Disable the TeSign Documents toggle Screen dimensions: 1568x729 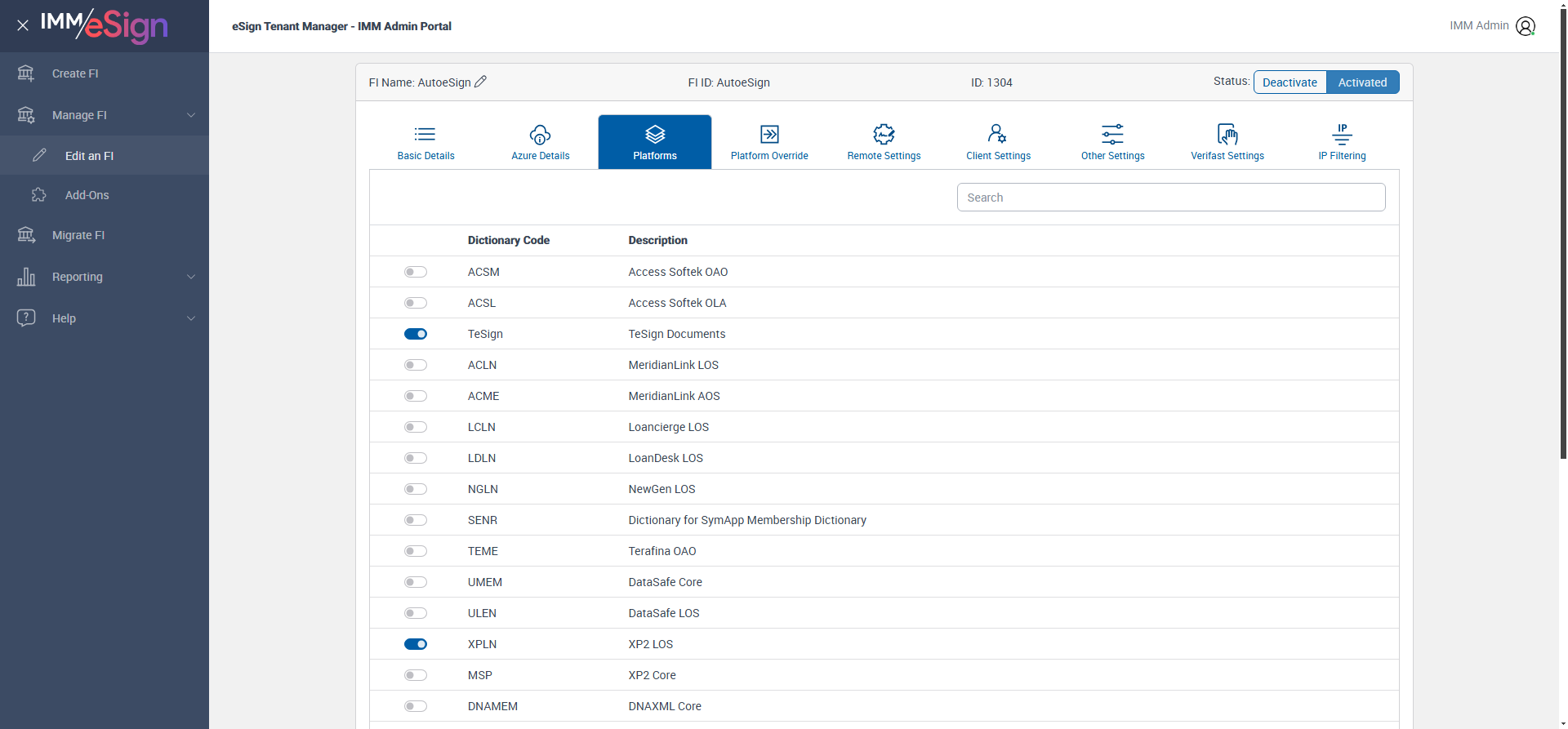click(x=416, y=334)
